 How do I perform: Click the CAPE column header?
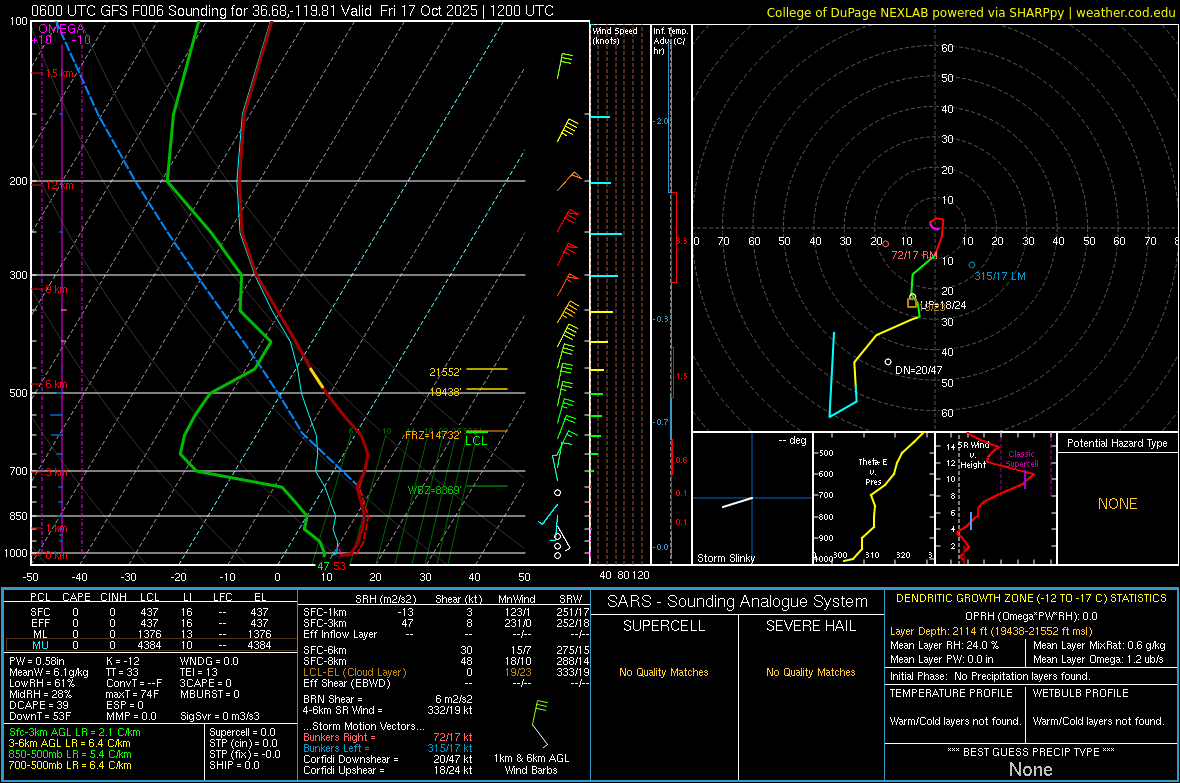coord(76,597)
